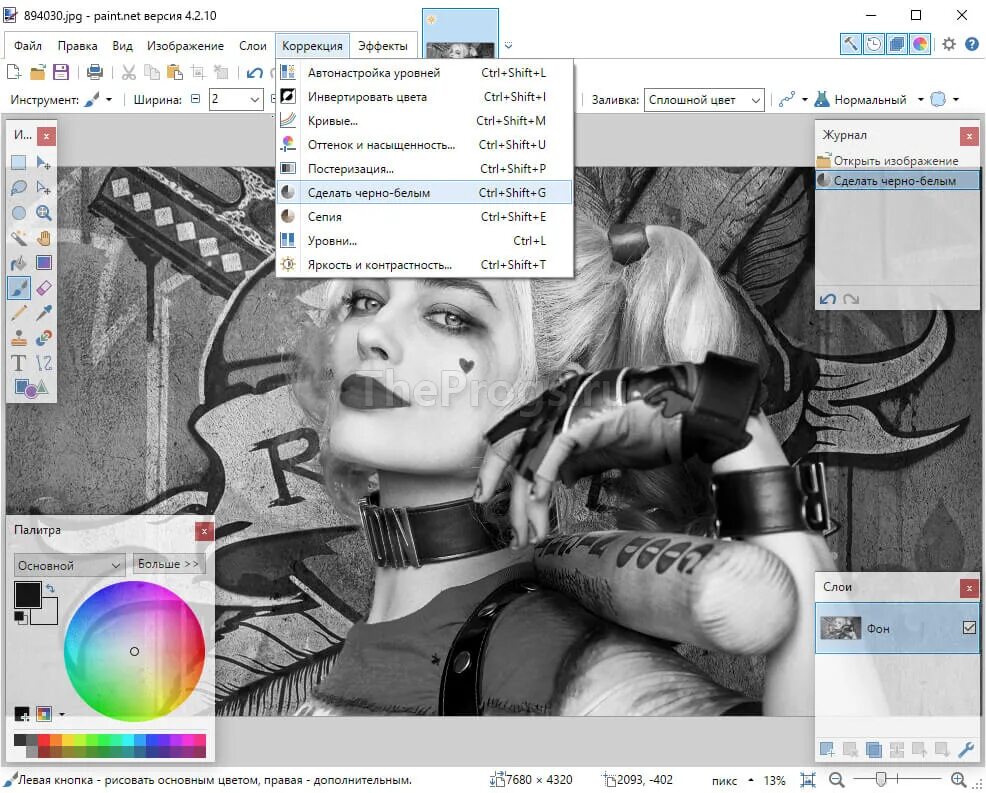Screen dimensions: 986x793
Task: Select Открыть изображение history entry
Action: 897,161
